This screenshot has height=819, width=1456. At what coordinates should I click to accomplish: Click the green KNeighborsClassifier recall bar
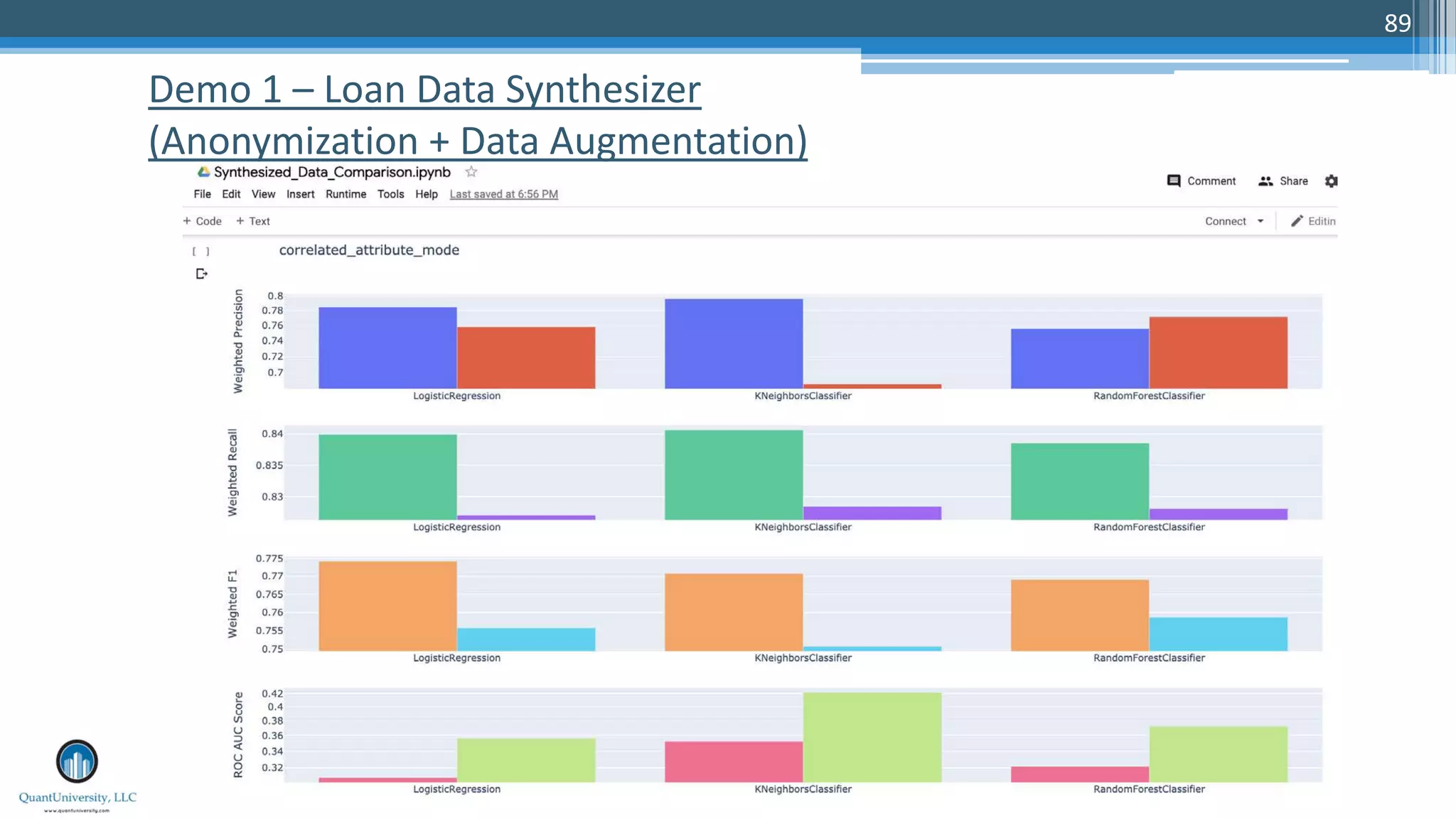[x=734, y=475]
